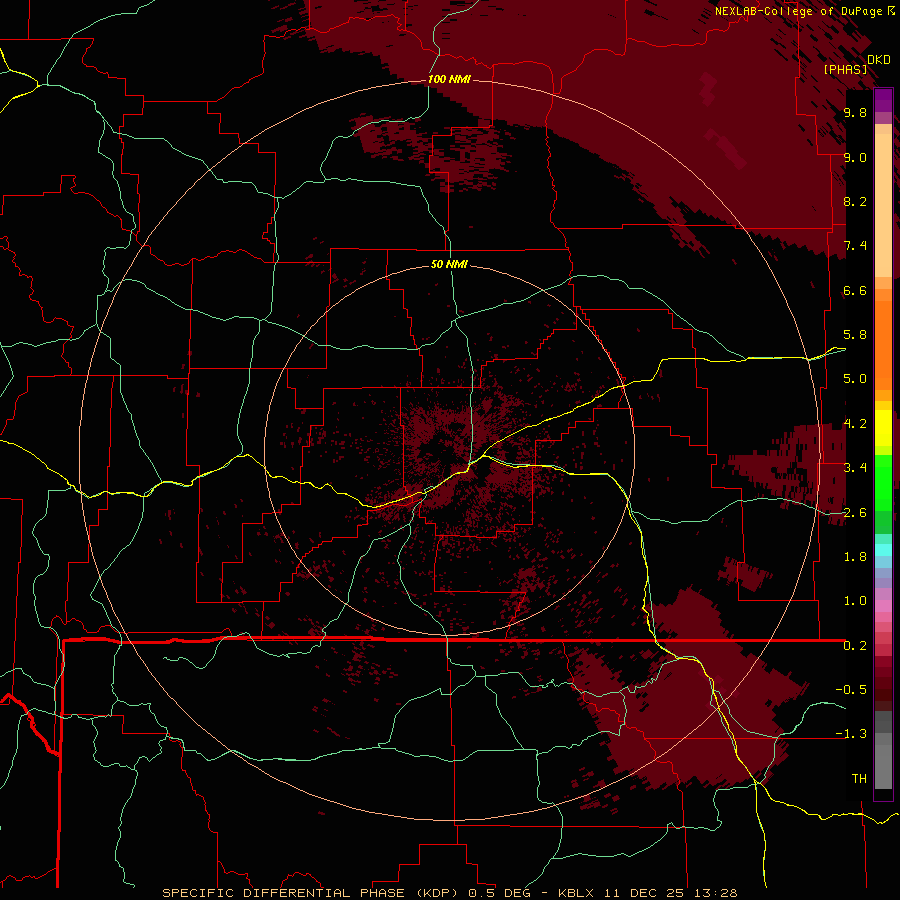This screenshot has width=900, height=900.
Task: Click the -0.5 value on the scale
Action: point(851,690)
